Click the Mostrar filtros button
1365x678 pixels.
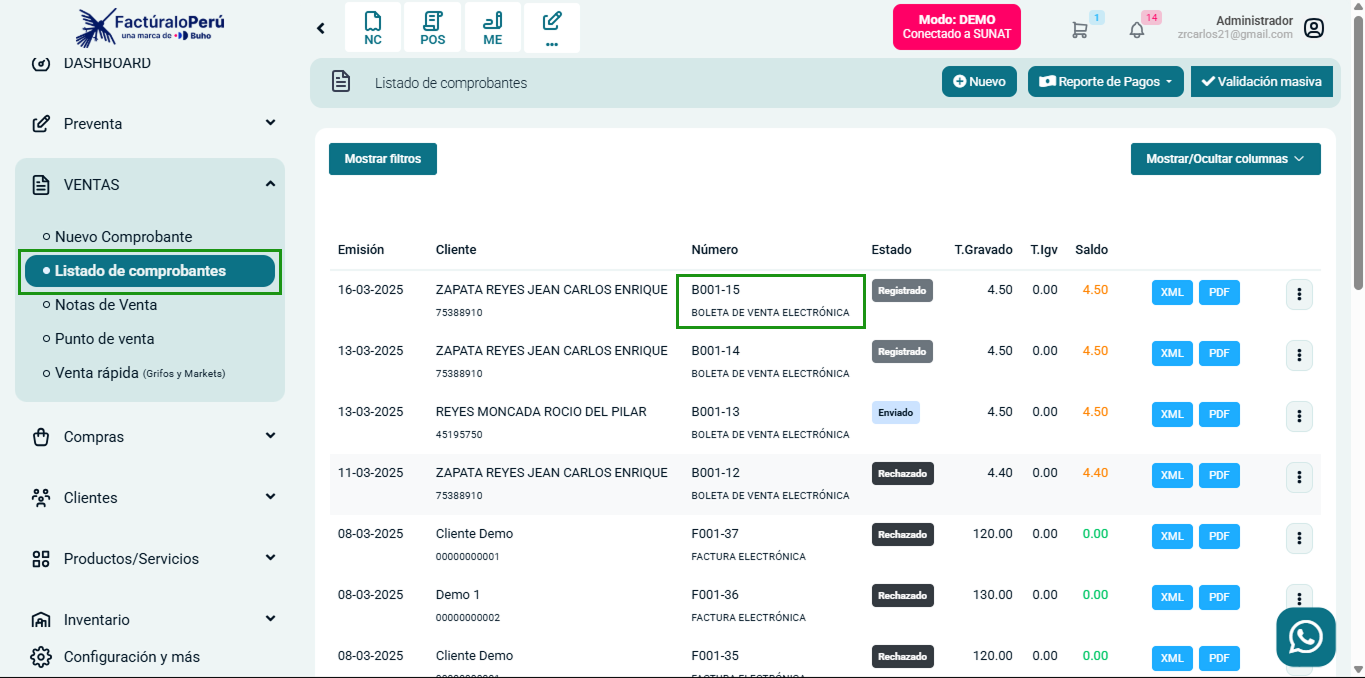coord(382,159)
